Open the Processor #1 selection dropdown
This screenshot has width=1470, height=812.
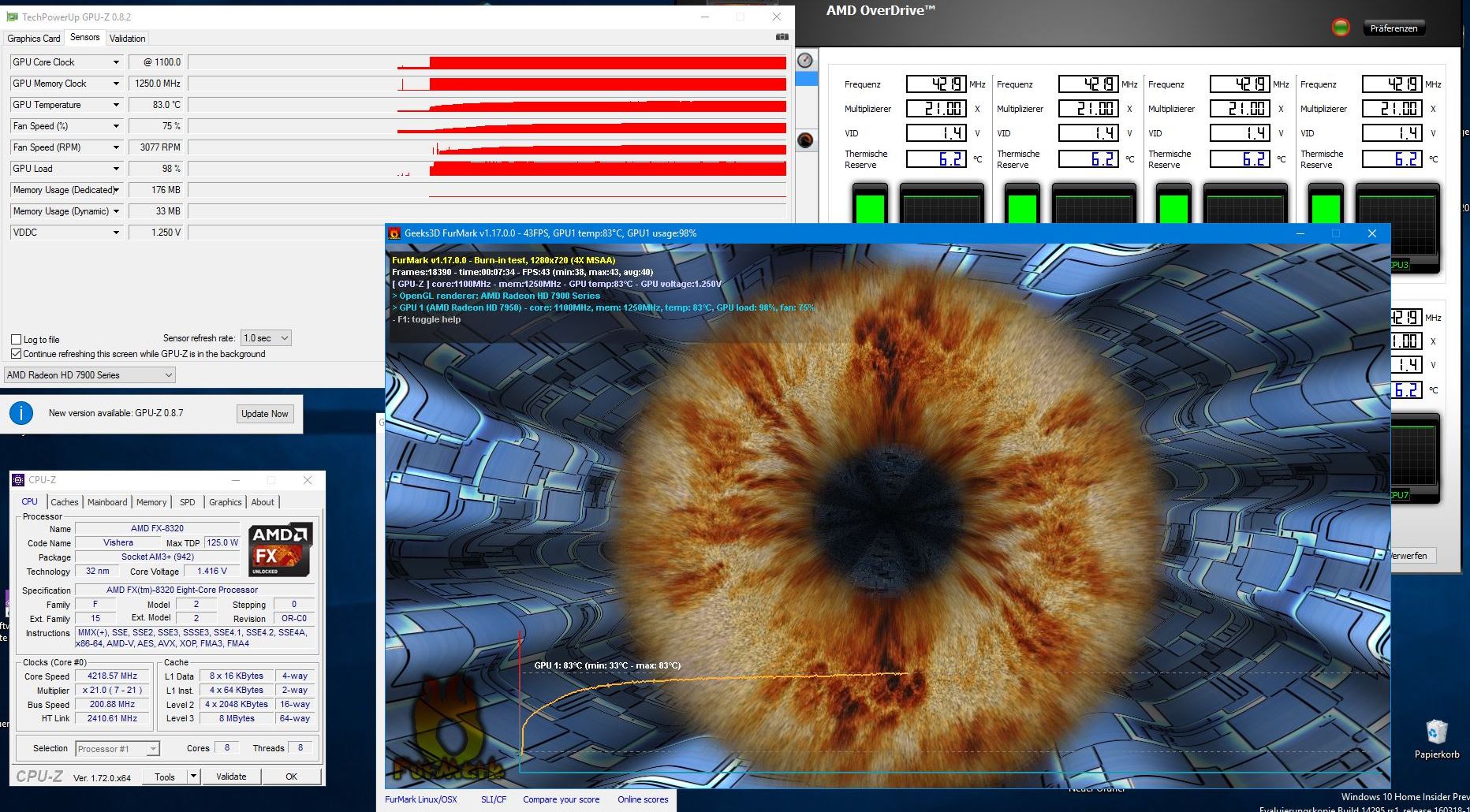[118, 749]
